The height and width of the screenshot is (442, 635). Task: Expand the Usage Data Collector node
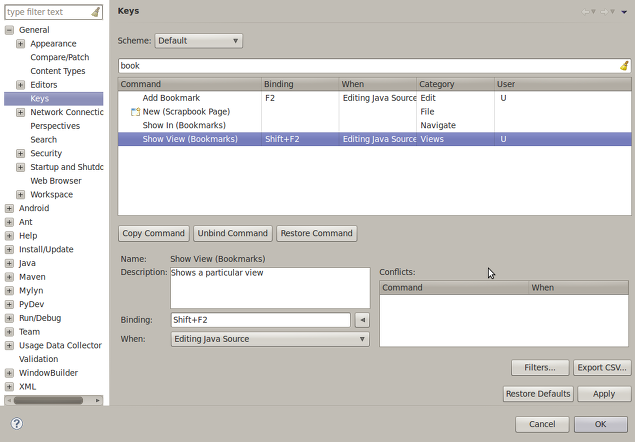[x=9, y=345]
